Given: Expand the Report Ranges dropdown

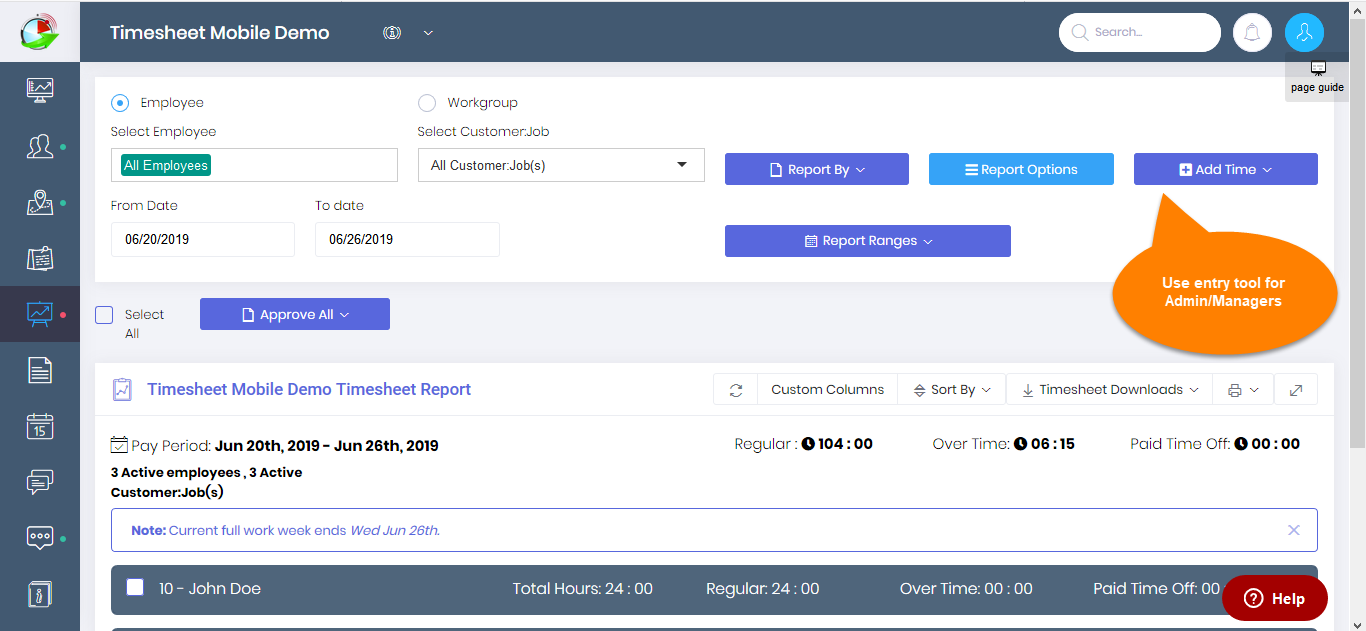Looking at the screenshot, I should [866, 240].
